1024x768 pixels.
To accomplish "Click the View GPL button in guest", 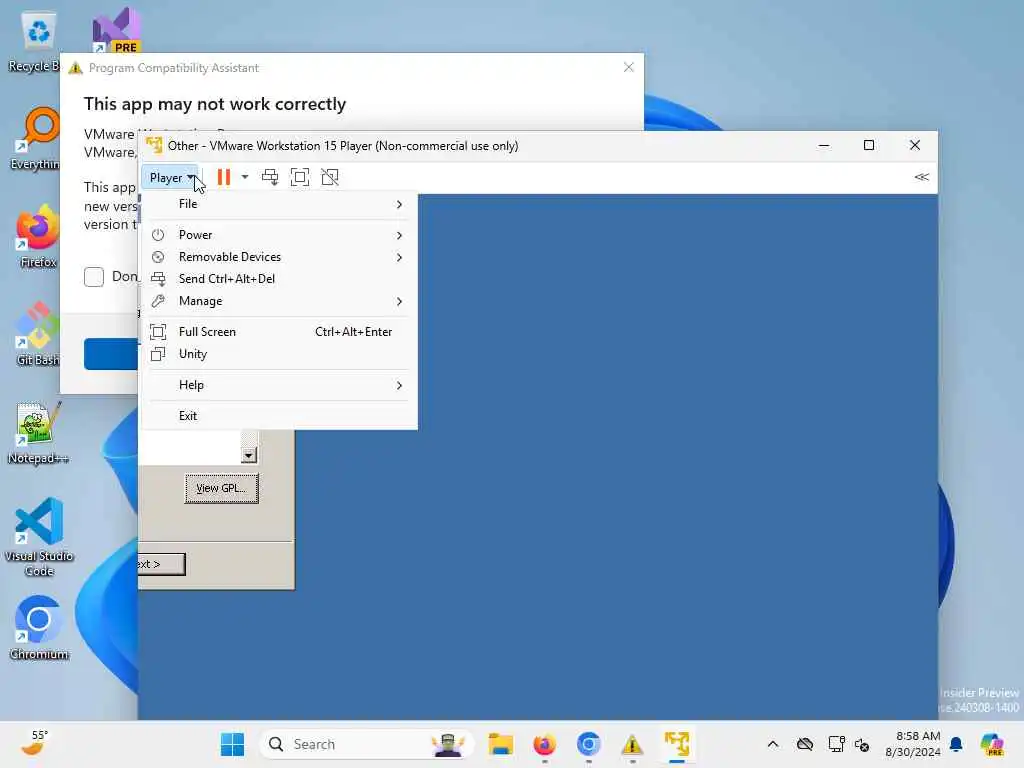I will pyautogui.click(x=221, y=488).
